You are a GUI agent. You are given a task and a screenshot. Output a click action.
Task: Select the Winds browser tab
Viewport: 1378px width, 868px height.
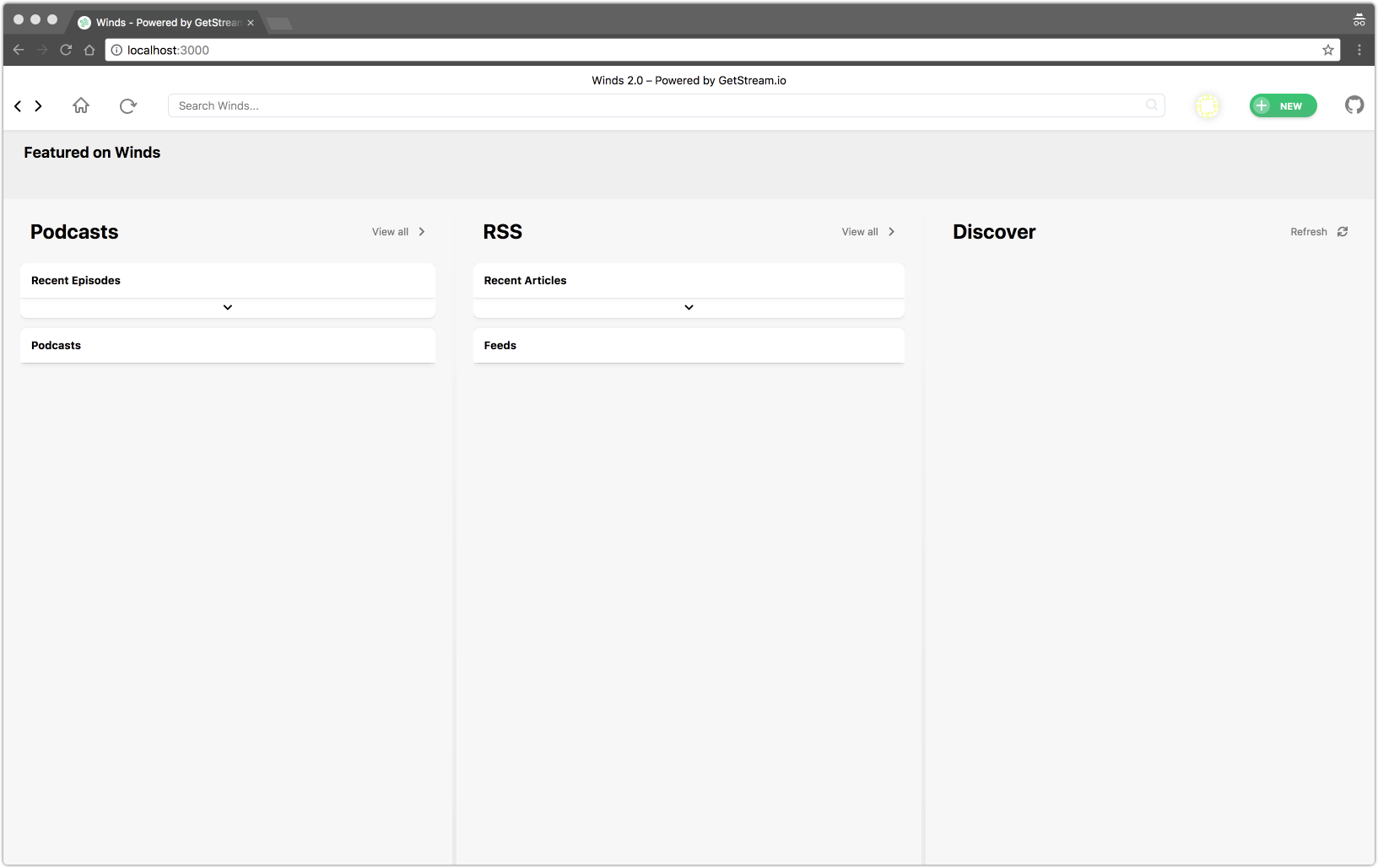[x=160, y=23]
